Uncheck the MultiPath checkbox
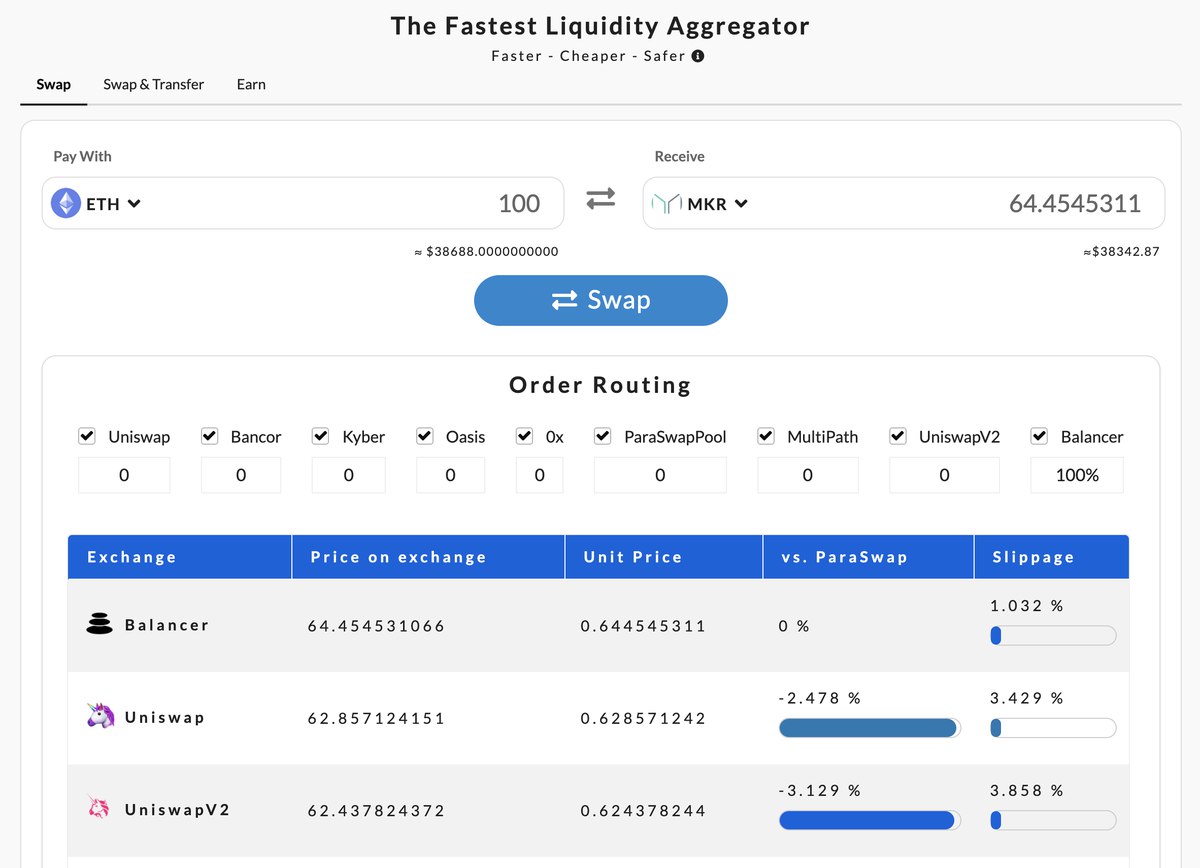The height and width of the screenshot is (868, 1200). point(766,436)
